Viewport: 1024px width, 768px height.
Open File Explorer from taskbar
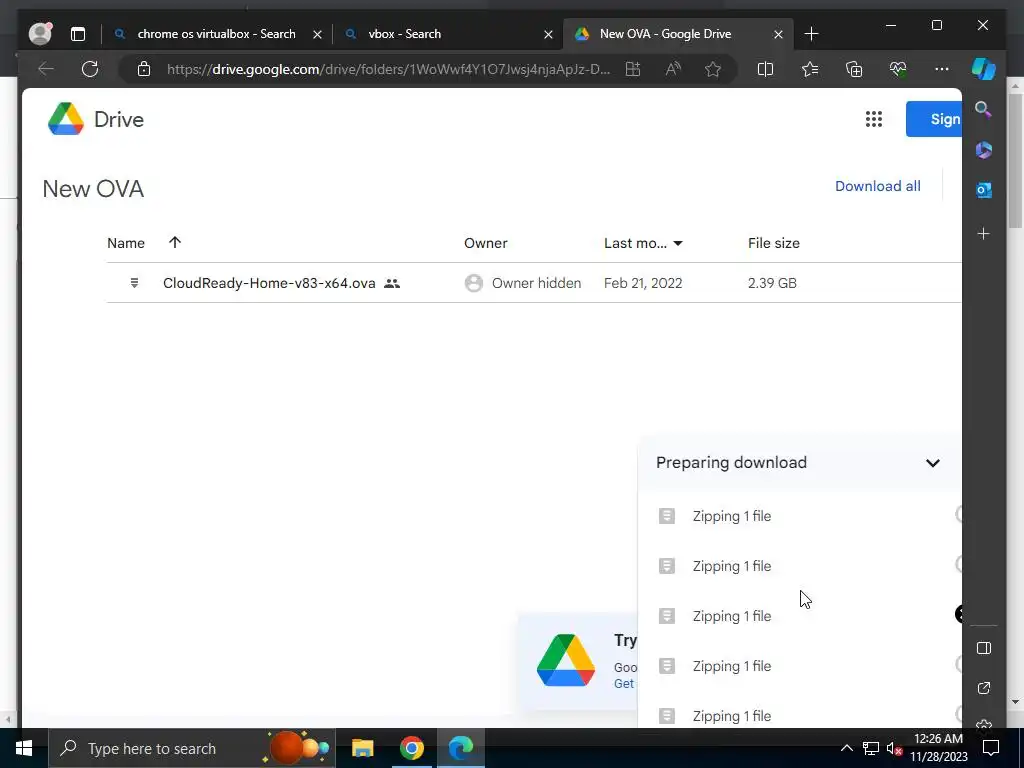coord(362,748)
